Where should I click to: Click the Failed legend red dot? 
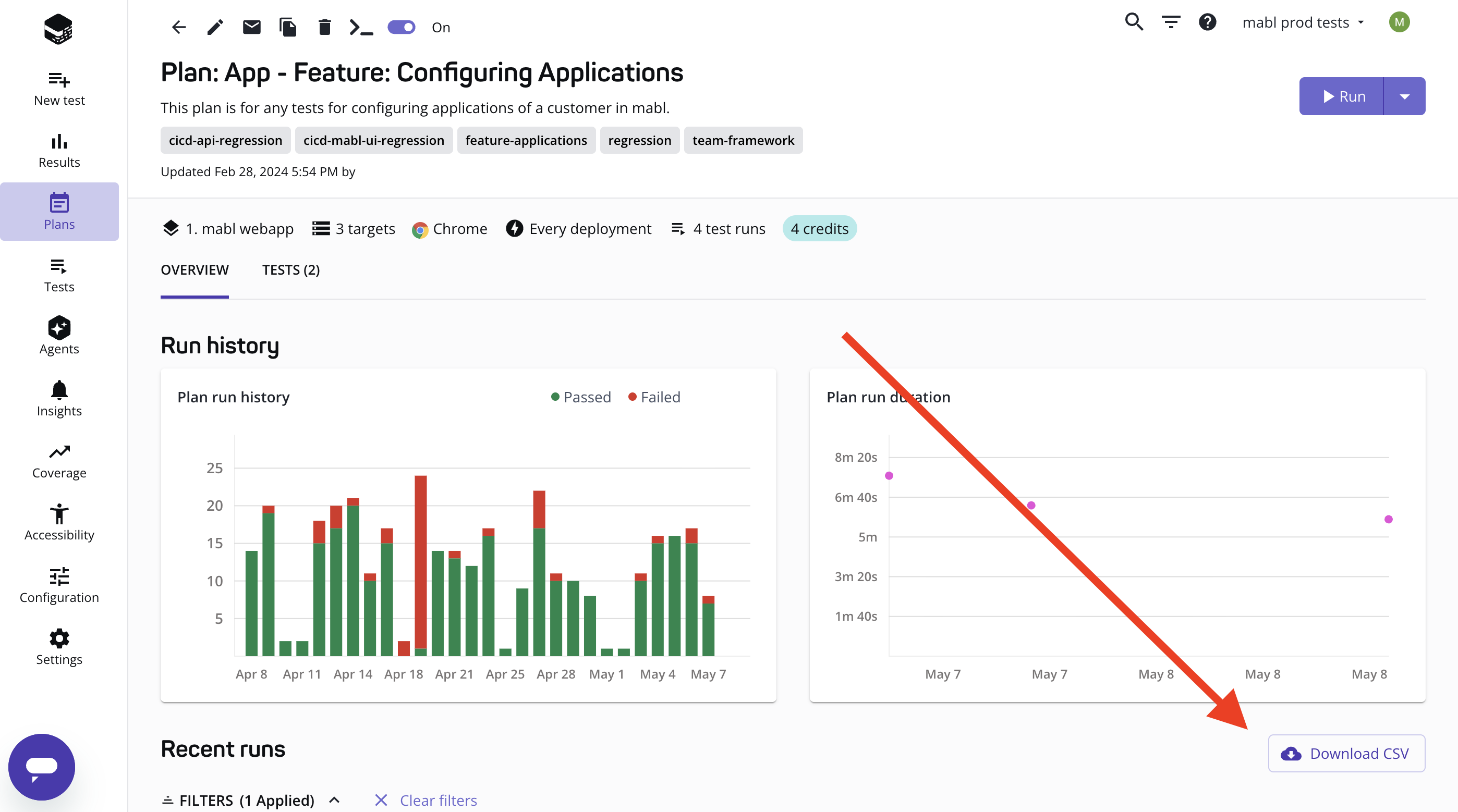pos(633,397)
